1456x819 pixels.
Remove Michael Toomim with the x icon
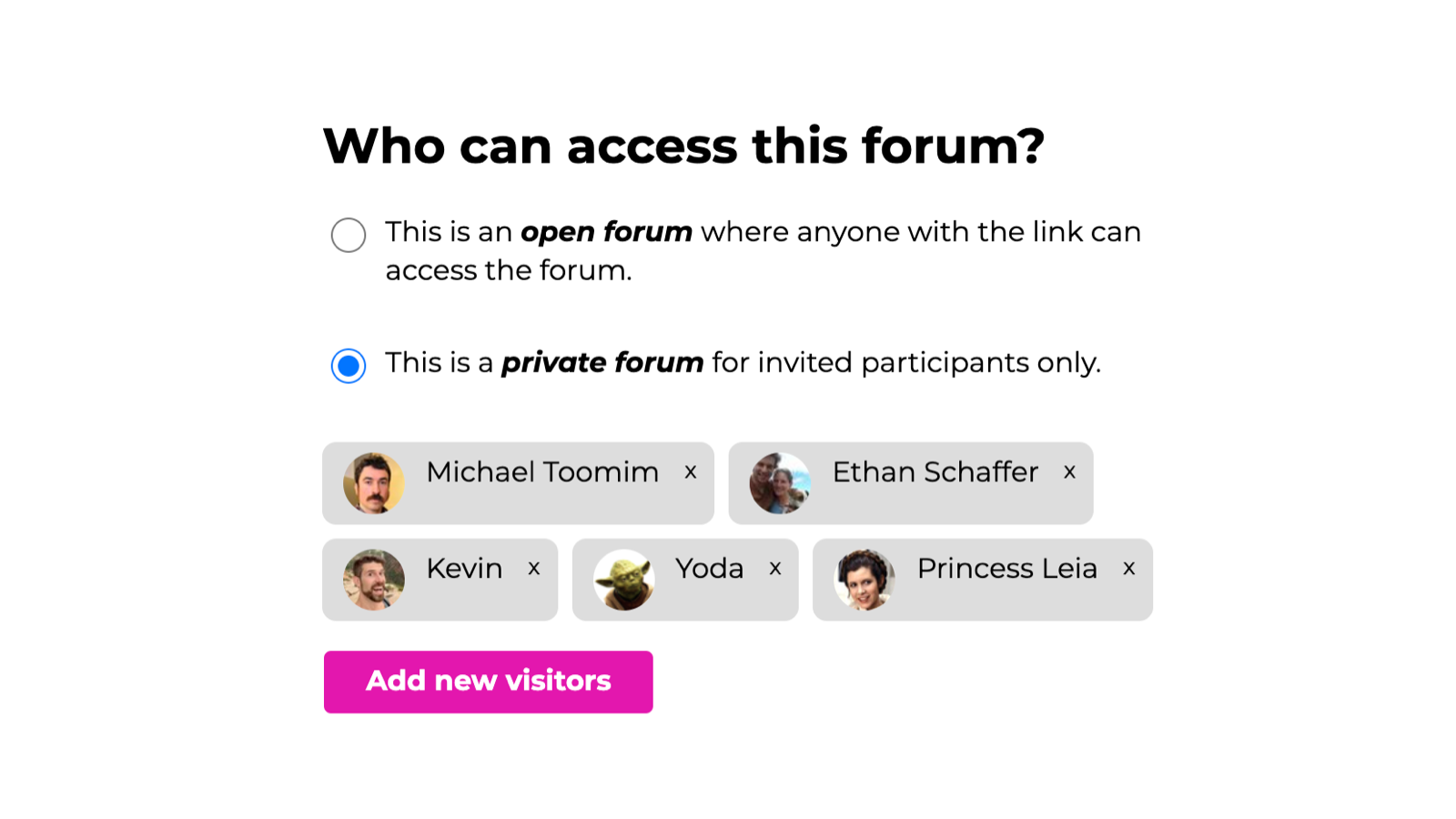[691, 472]
